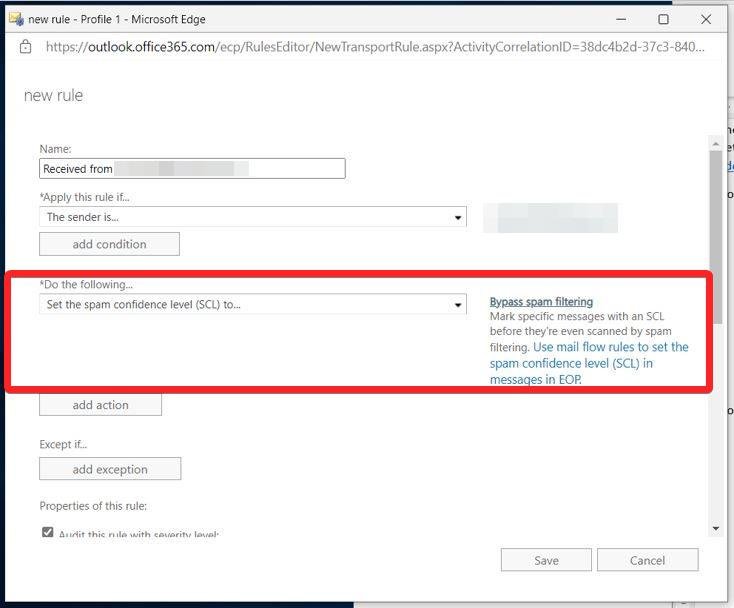
Task: Click the scrollbar up arrow
Action: (715, 144)
